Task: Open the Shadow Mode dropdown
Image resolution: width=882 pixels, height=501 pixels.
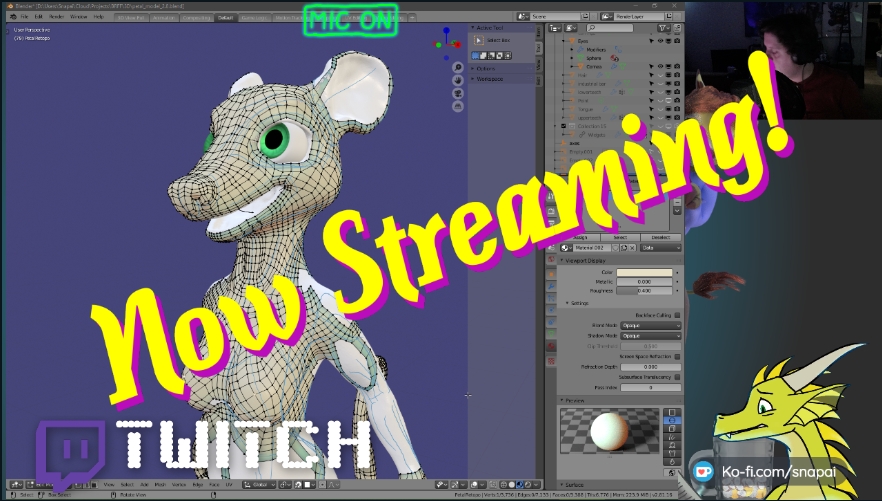Action: (x=651, y=336)
